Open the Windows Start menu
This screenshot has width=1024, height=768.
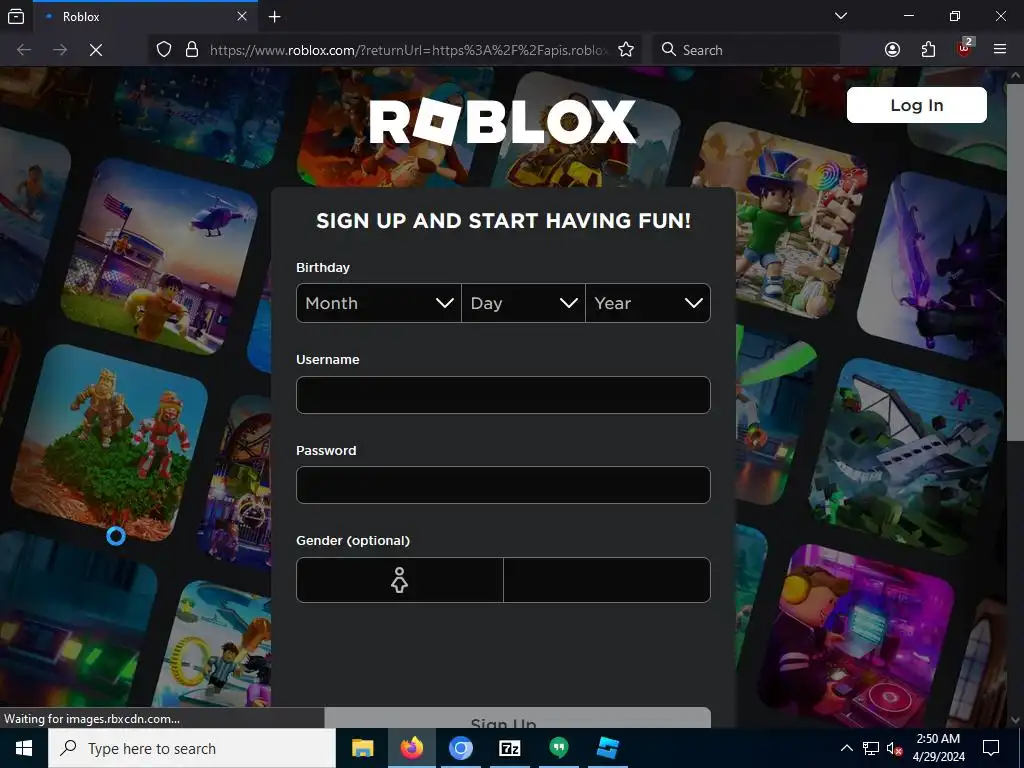[x=24, y=748]
